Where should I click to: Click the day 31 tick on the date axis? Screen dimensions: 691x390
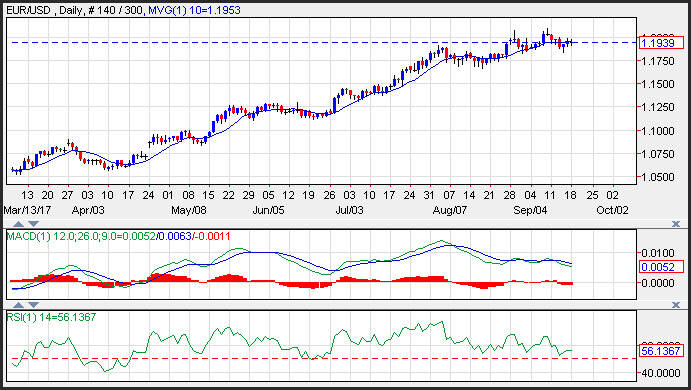[x=430, y=195]
